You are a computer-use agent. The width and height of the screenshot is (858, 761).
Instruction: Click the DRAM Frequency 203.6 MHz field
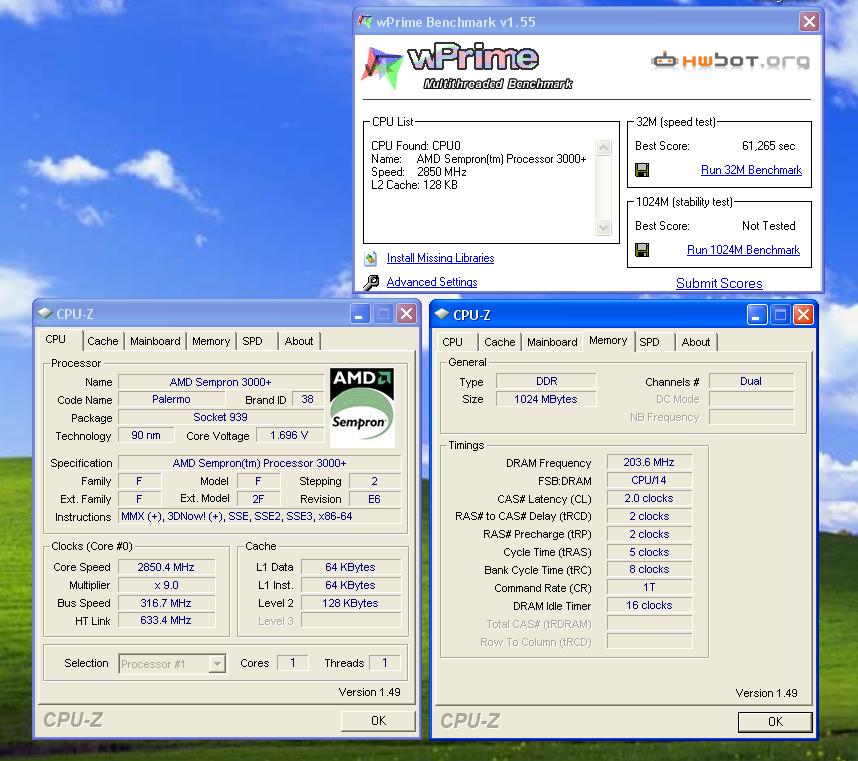[x=649, y=462]
